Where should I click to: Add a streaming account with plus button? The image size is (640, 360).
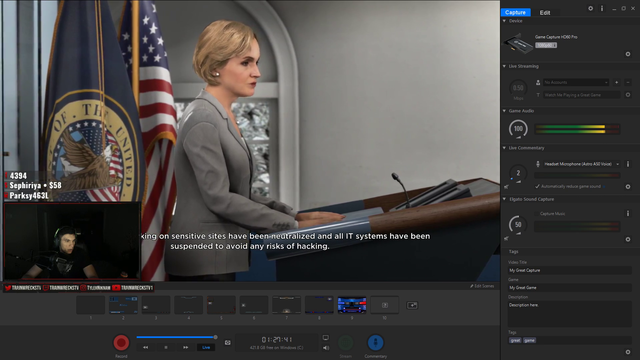click(x=616, y=82)
